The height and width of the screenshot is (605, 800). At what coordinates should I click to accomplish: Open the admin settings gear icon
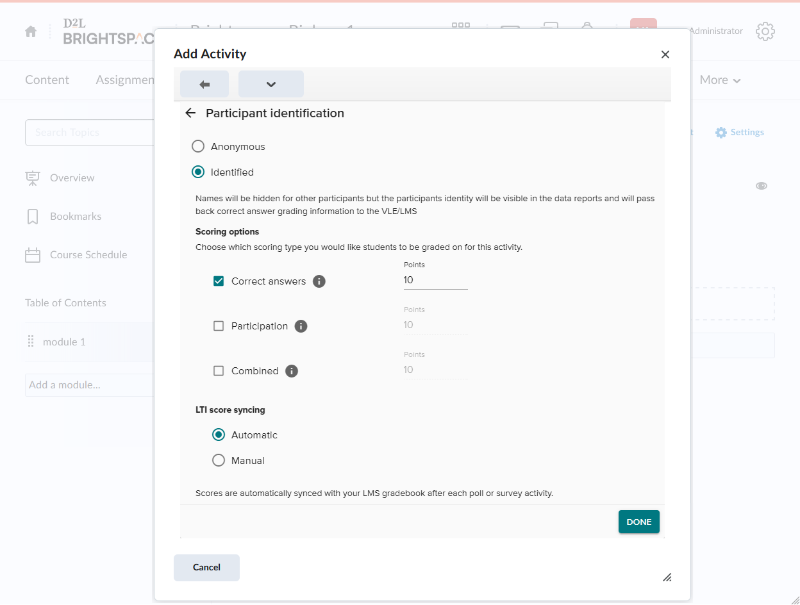(x=765, y=31)
